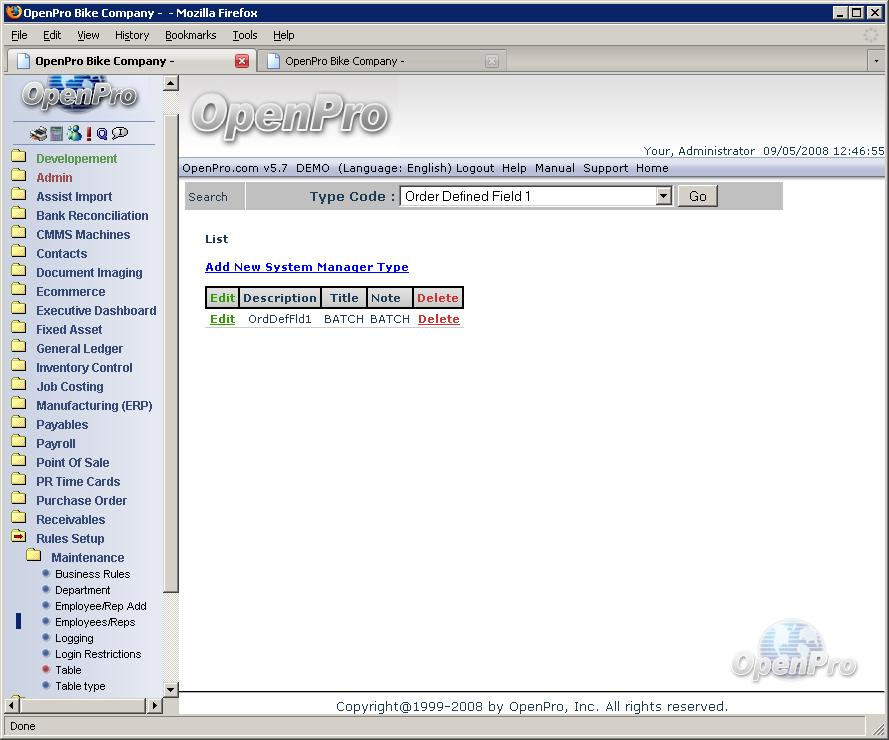
Task: Click the Add New System Manager Type link
Action: tap(307, 267)
